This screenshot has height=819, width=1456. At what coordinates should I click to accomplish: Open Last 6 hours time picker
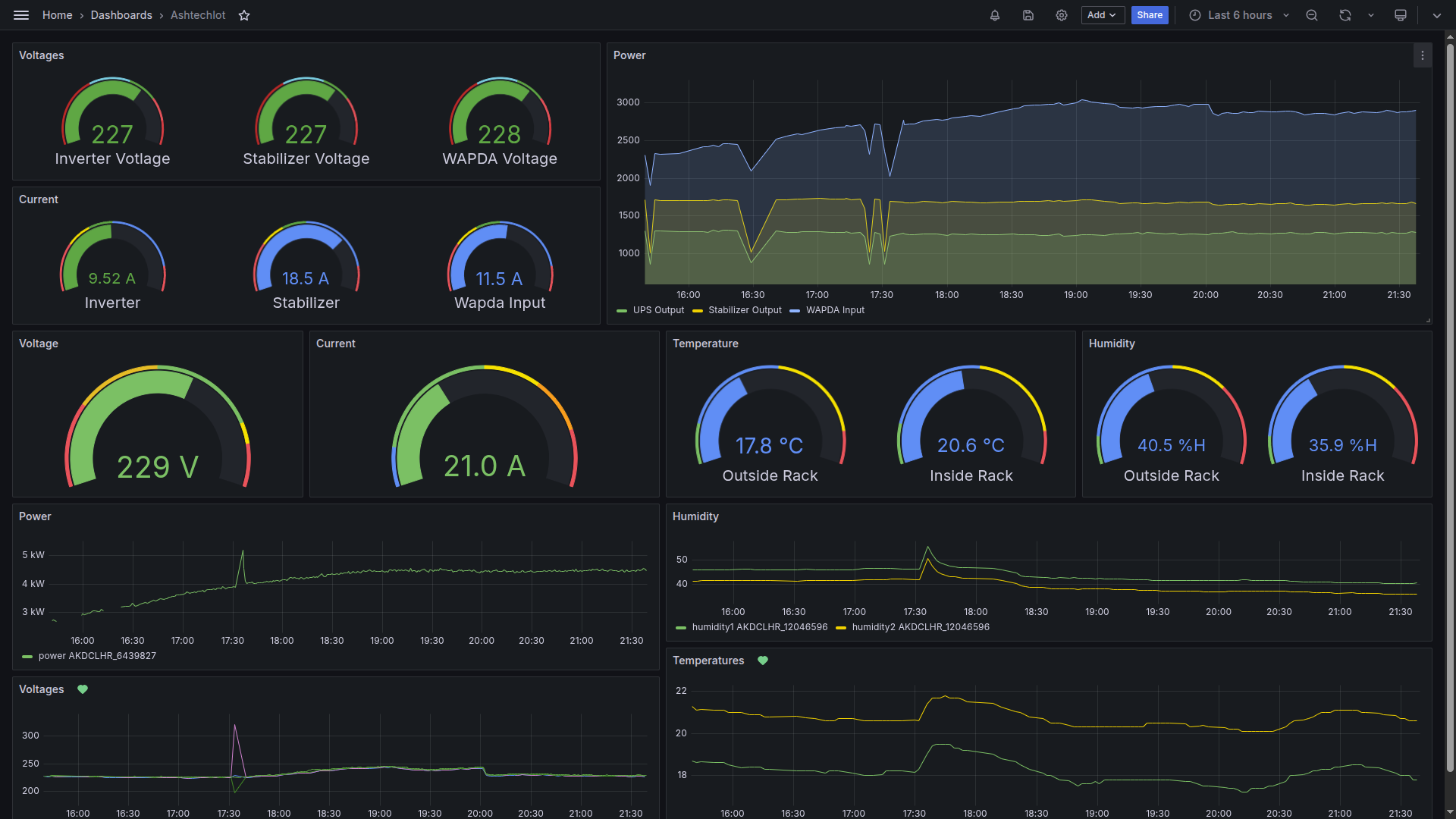[x=1239, y=15]
